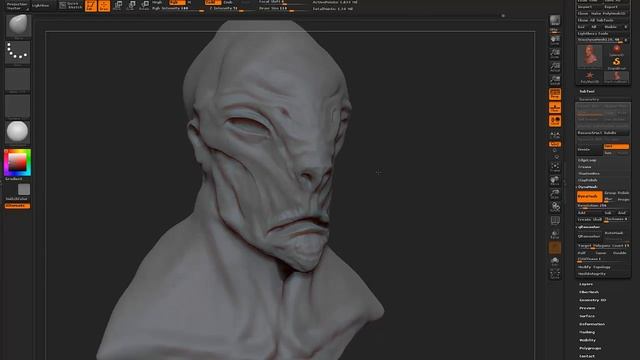Select the current alien bust tool thumbnail
This screenshot has height=360, width=640.
click(589, 56)
